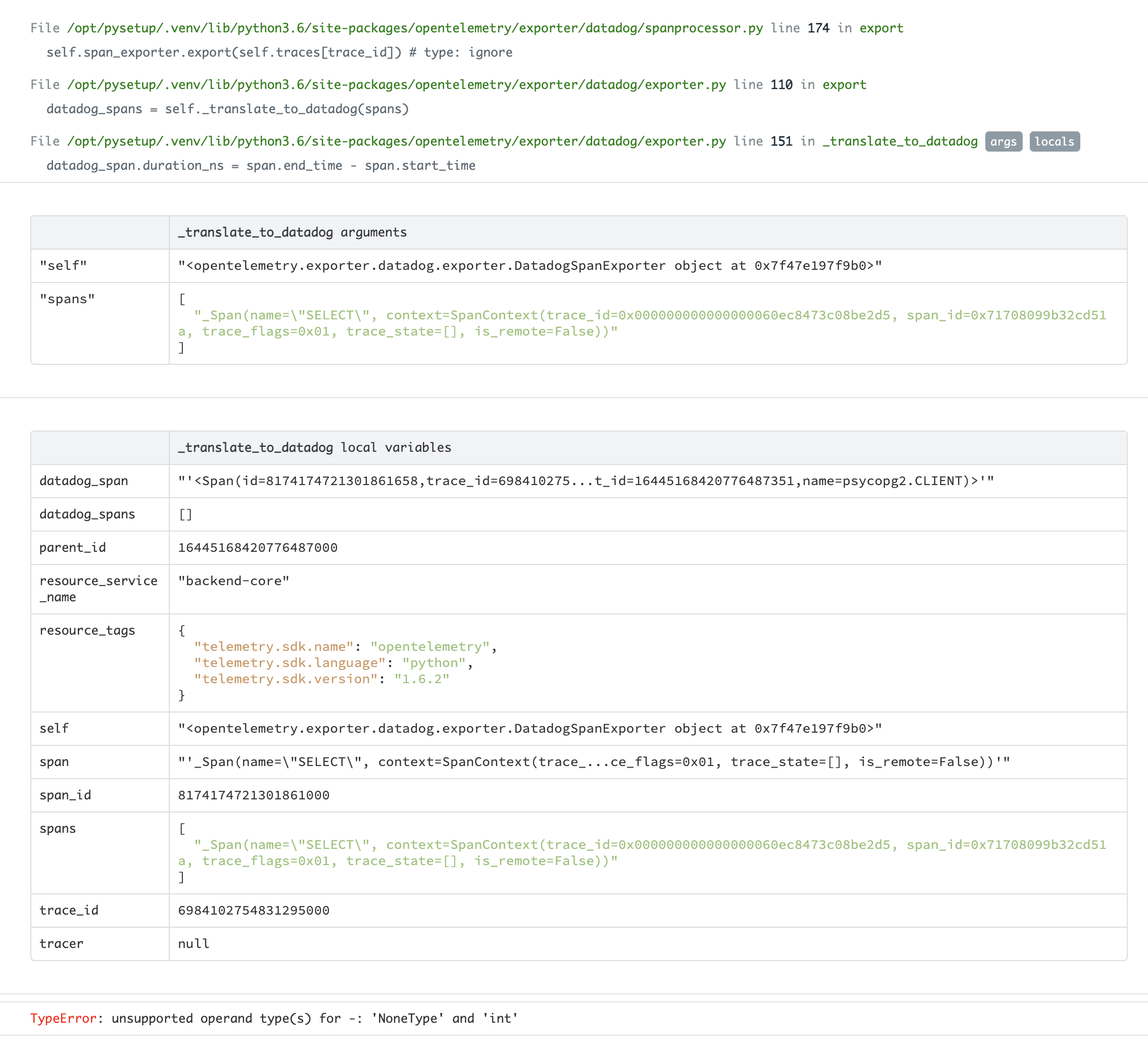Viewport: 1148px width, 1049px height.
Task: Click the datadog_span local variable row
Action: coord(83,481)
